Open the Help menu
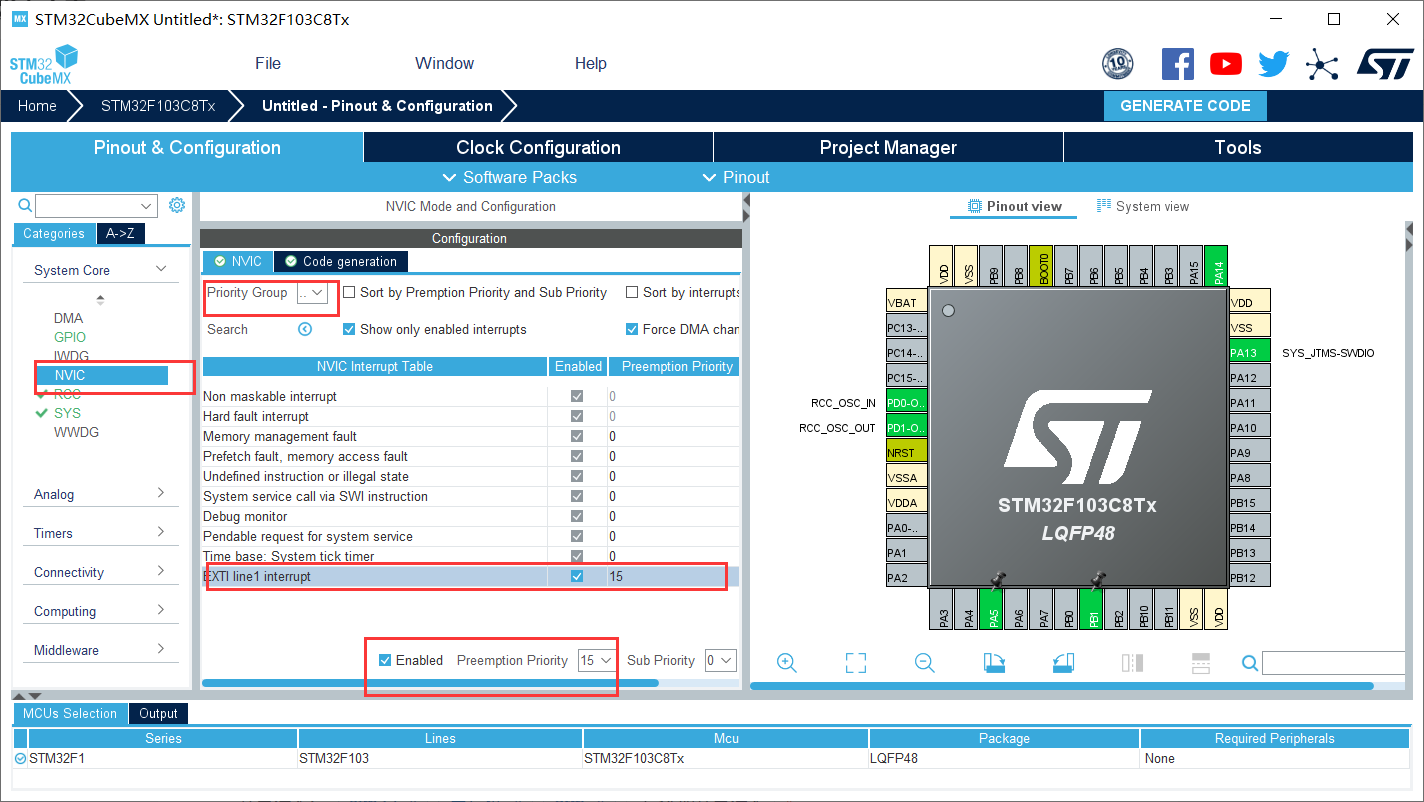The width and height of the screenshot is (1424, 802). (590, 63)
